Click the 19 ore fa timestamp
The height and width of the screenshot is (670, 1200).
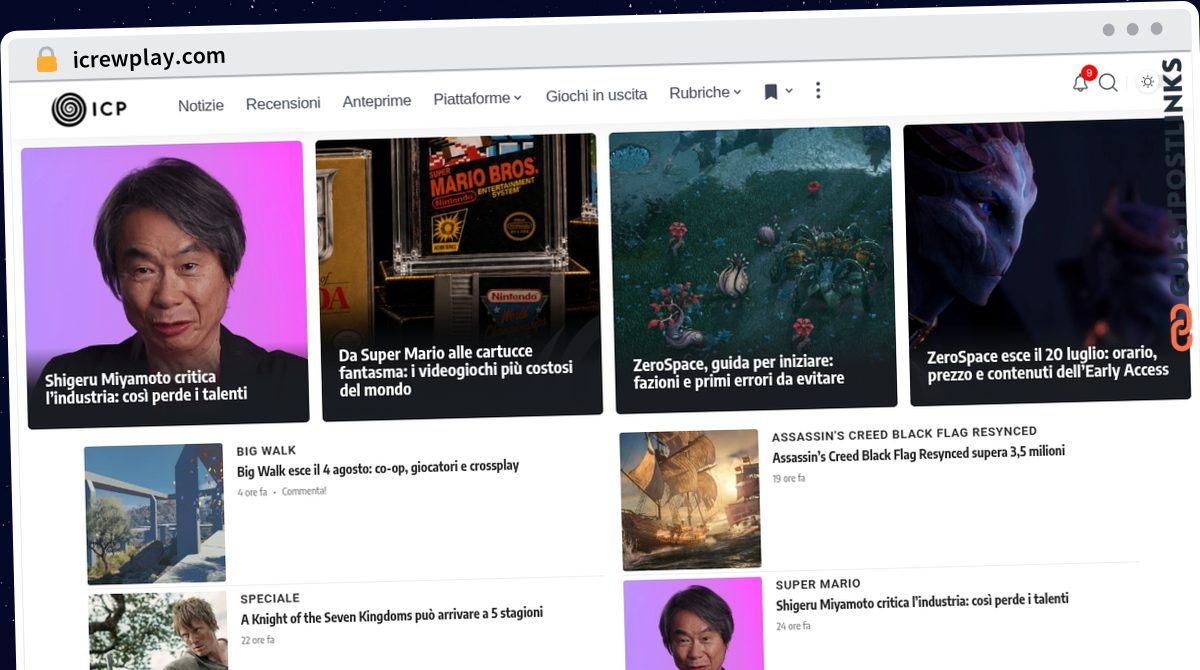click(789, 479)
